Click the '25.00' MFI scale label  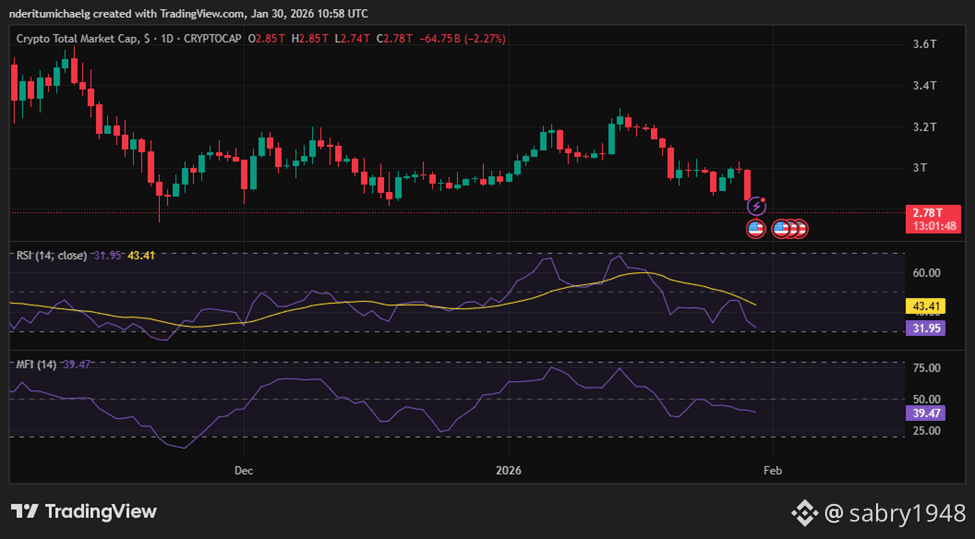point(926,430)
